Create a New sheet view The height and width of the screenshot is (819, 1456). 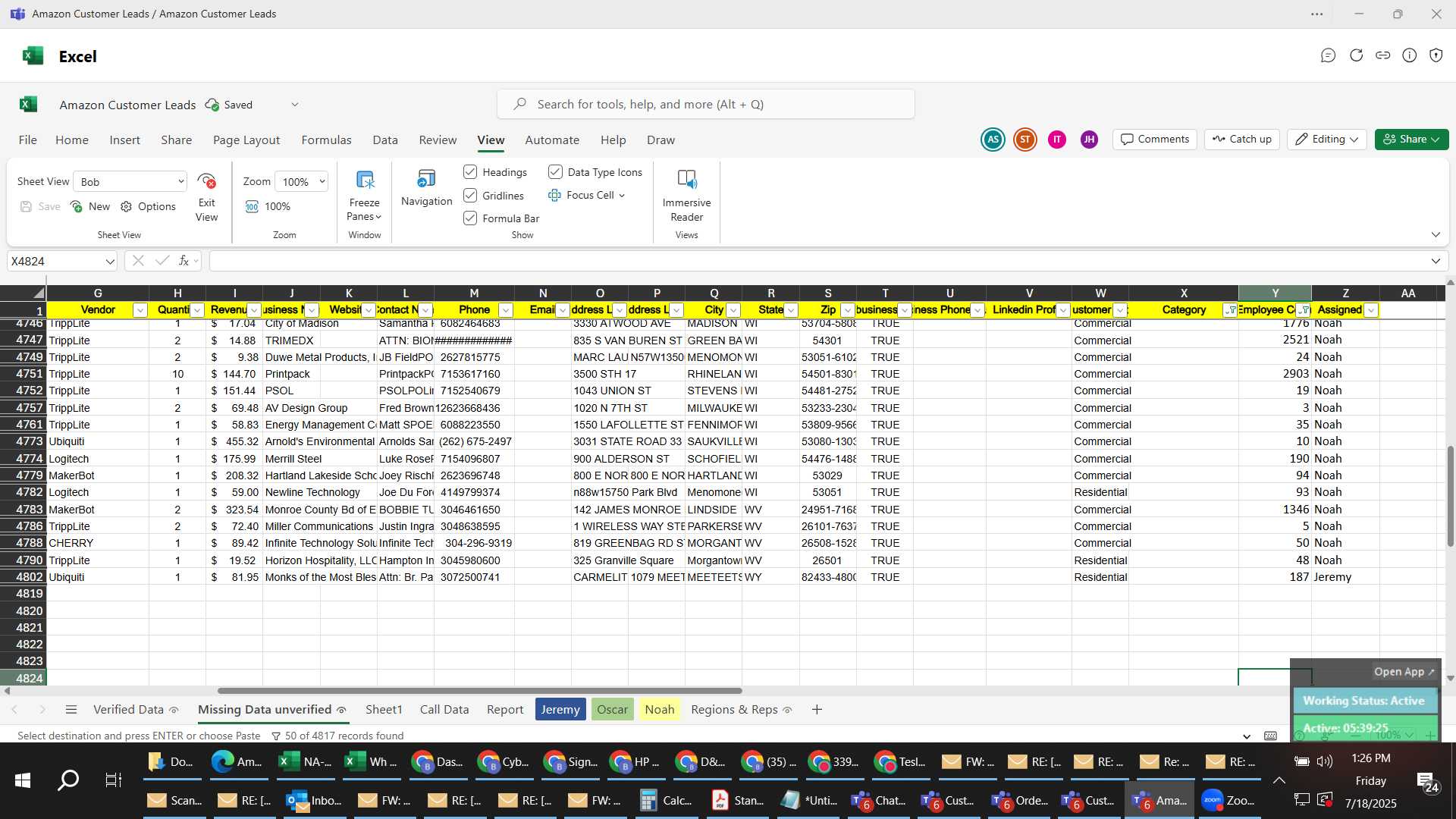point(90,206)
